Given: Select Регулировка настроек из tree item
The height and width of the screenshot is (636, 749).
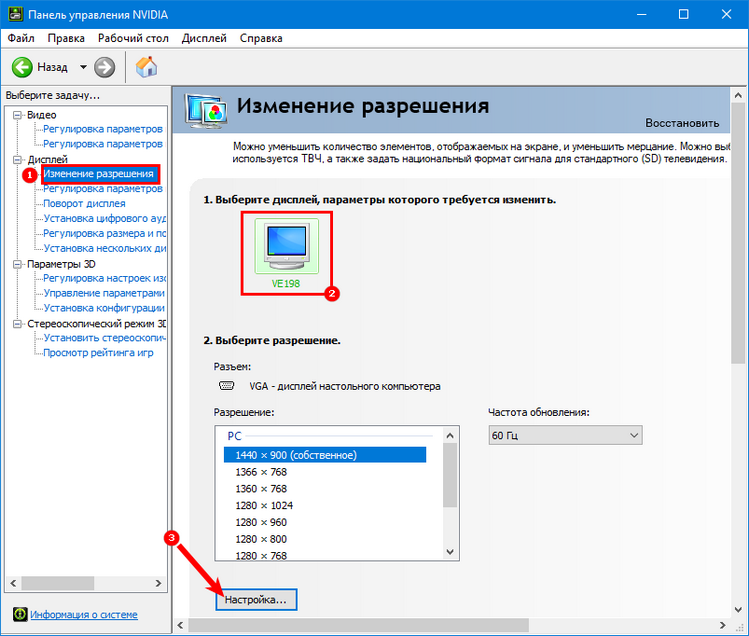Looking at the screenshot, I should click(104, 278).
